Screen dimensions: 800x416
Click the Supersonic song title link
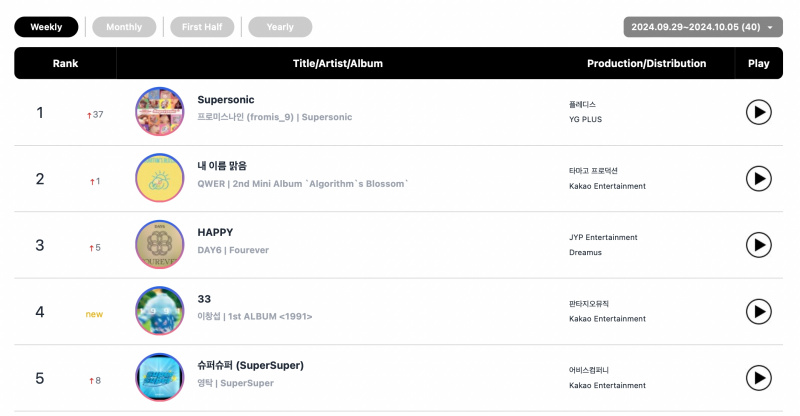pyautogui.click(x=226, y=100)
